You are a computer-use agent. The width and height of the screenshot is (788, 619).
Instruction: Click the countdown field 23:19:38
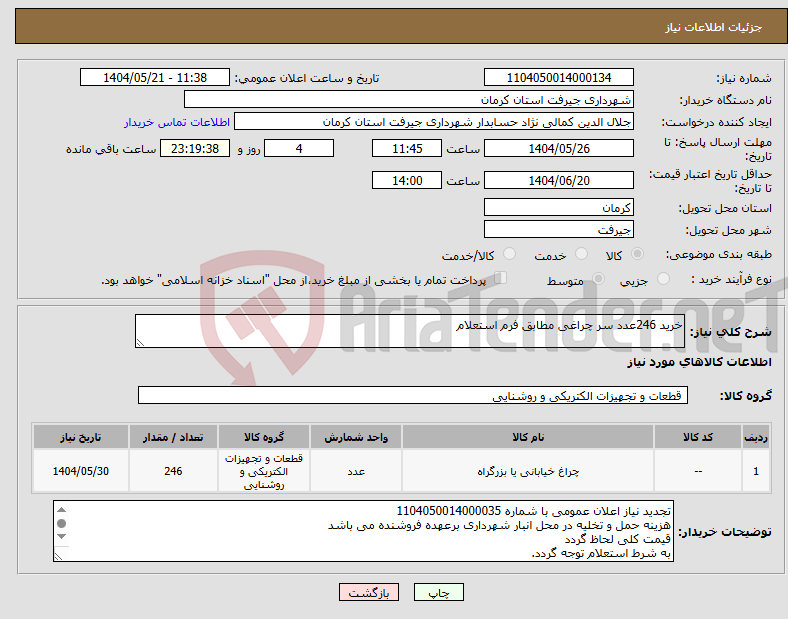(195, 149)
